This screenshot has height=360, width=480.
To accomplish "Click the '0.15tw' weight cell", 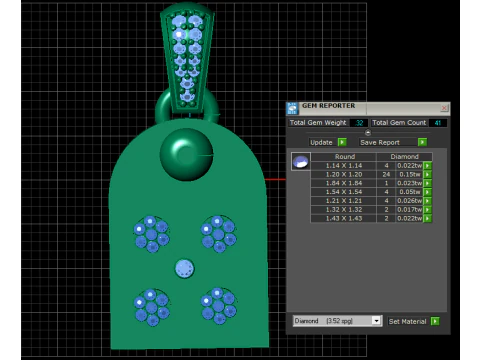I will click(409, 174).
